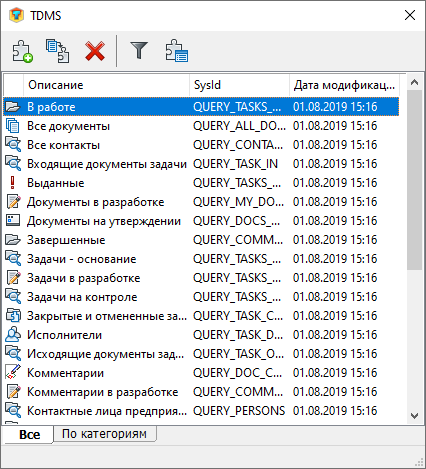Click the folder icon beside Завершенные
The image size is (426, 469).
(13, 240)
